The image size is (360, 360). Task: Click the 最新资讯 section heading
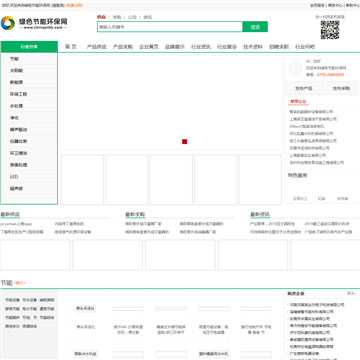tap(260, 214)
